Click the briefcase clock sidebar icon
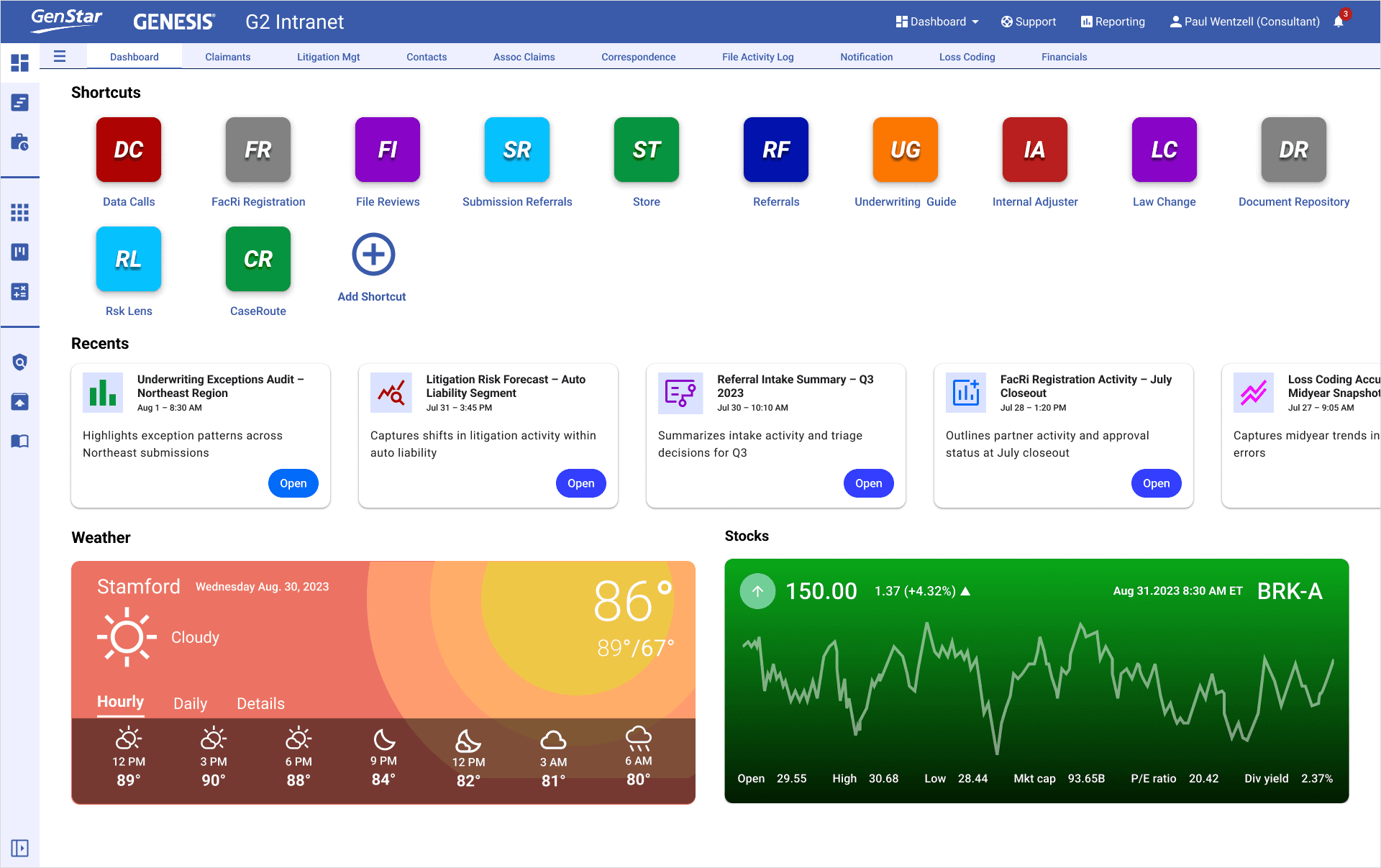Screen dimensions: 1381x868 19,142
